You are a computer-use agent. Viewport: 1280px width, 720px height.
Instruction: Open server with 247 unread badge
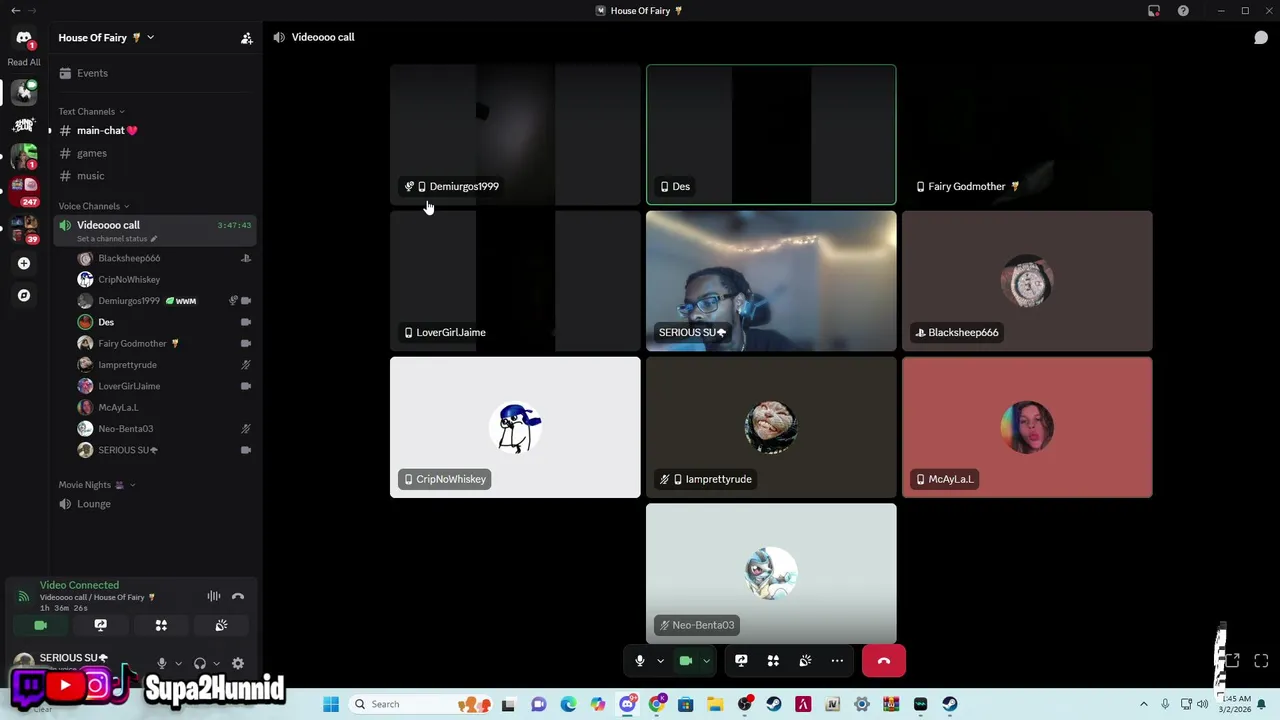point(24,189)
